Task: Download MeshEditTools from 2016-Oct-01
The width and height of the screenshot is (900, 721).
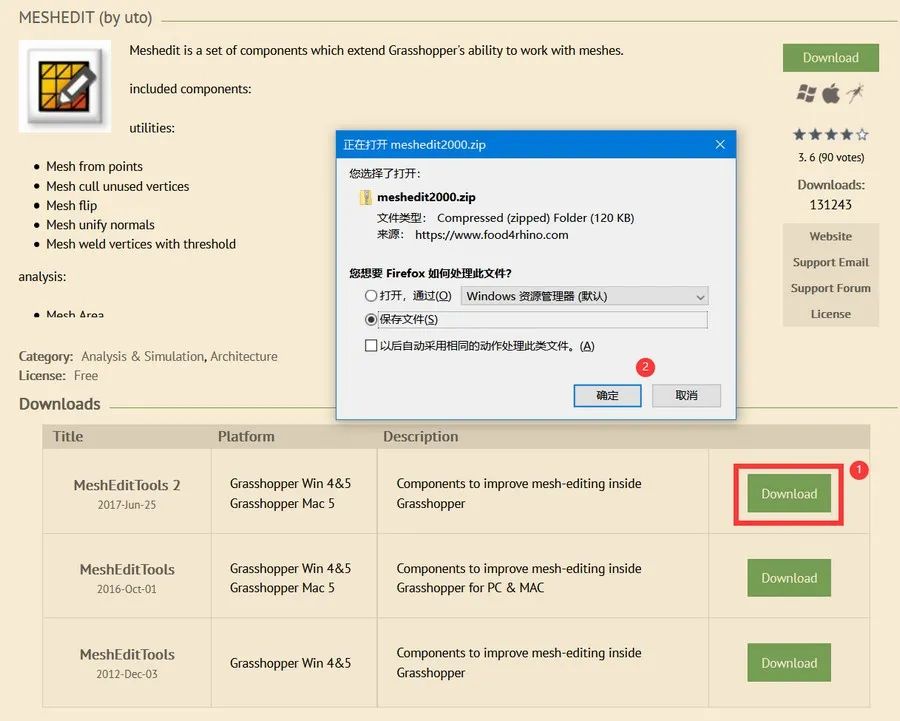Action: coord(789,578)
